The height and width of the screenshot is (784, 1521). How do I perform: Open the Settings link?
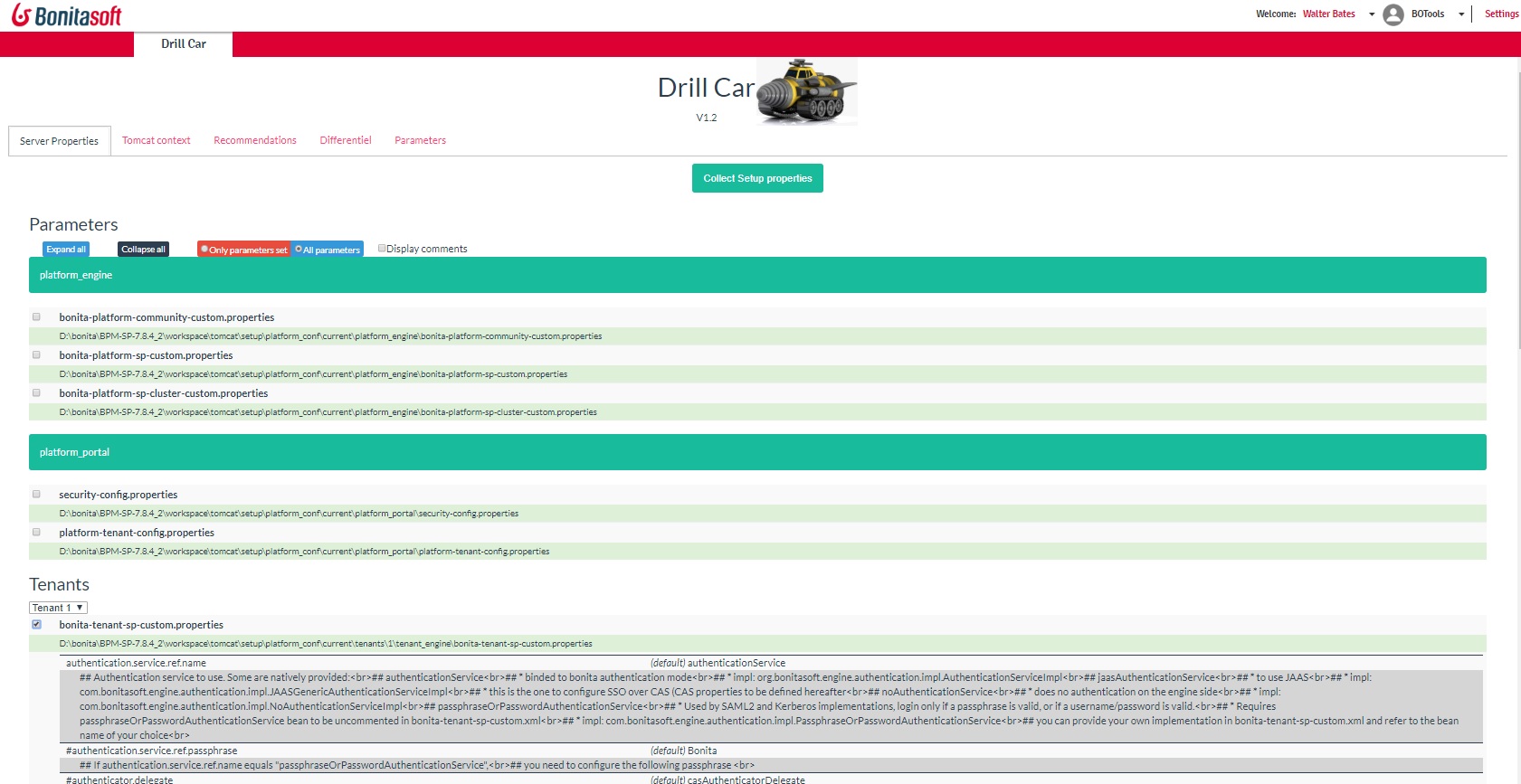click(x=1501, y=14)
